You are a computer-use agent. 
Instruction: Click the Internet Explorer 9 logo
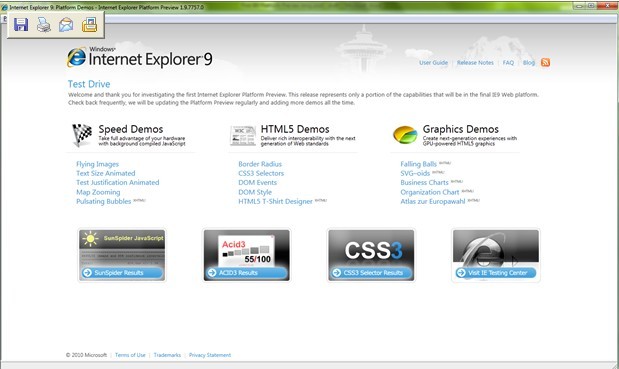pyautogui.click(x=140, y=58)
